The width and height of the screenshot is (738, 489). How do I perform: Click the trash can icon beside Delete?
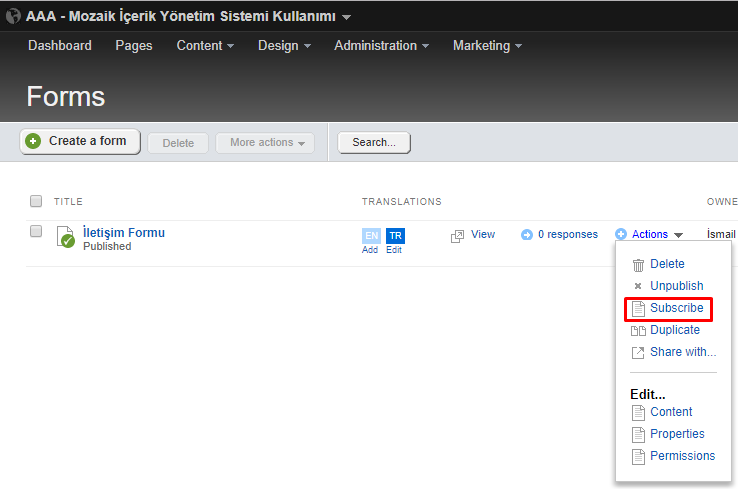tap(638, 265)
